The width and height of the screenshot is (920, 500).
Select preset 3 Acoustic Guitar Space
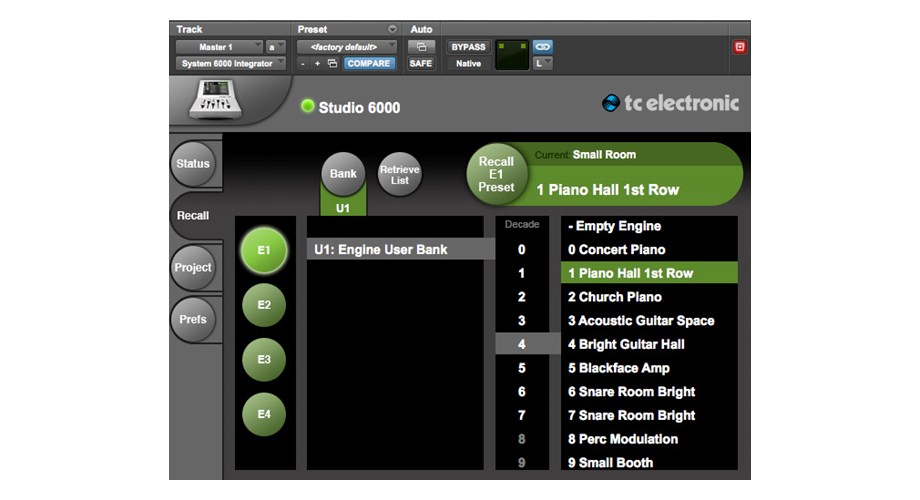[650, 320]
